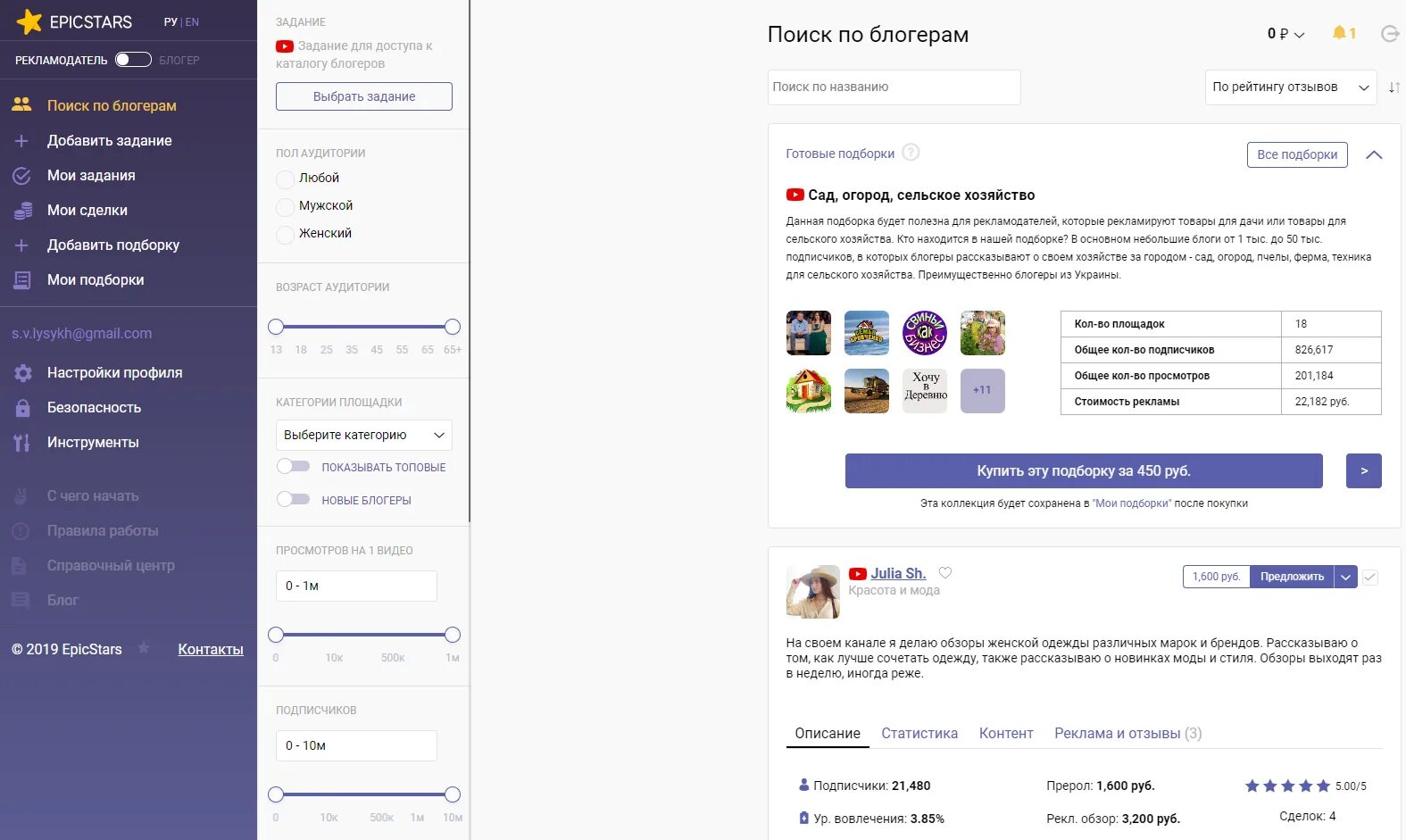The image size is (1406, 840).
Task: Open По рейтингу отзывов sort dropdown
Action: click(x=1291, y=87)
